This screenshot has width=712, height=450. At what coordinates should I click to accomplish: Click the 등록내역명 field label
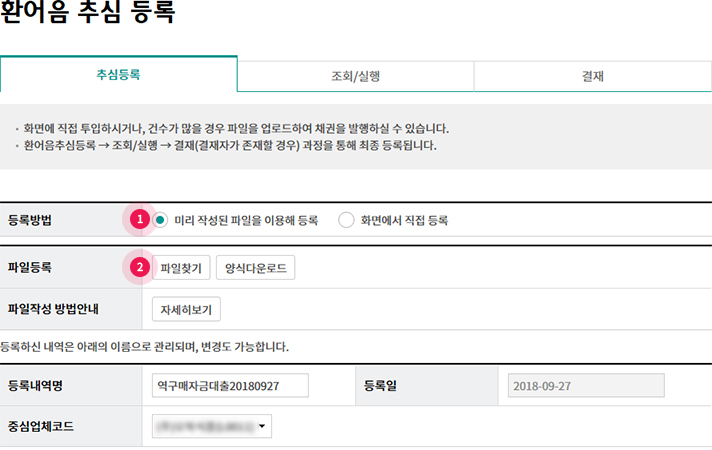tap(40, 386)
